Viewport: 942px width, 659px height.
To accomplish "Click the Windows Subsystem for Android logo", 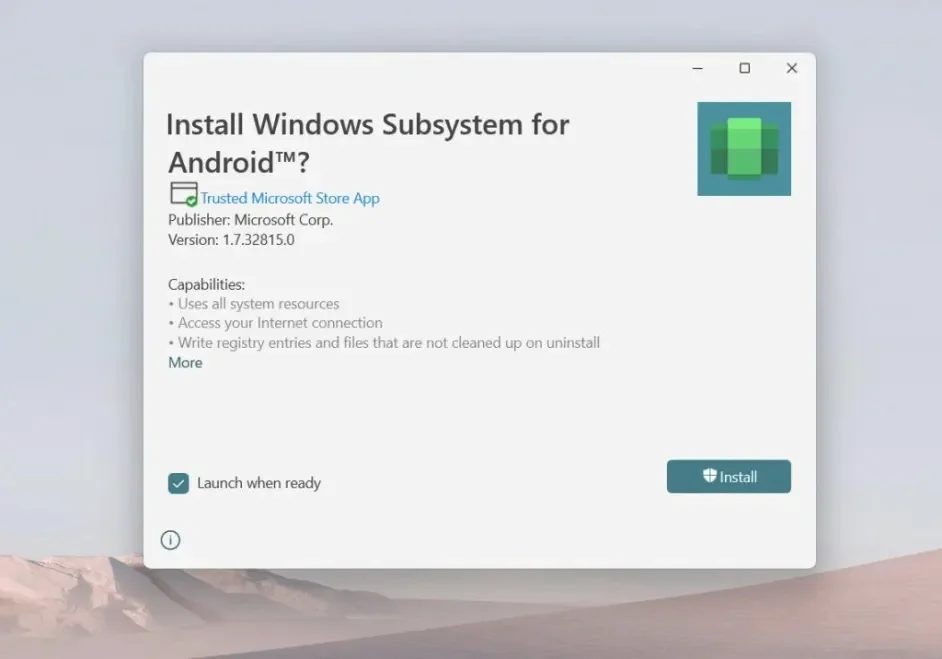I will [x=744, y=149].
